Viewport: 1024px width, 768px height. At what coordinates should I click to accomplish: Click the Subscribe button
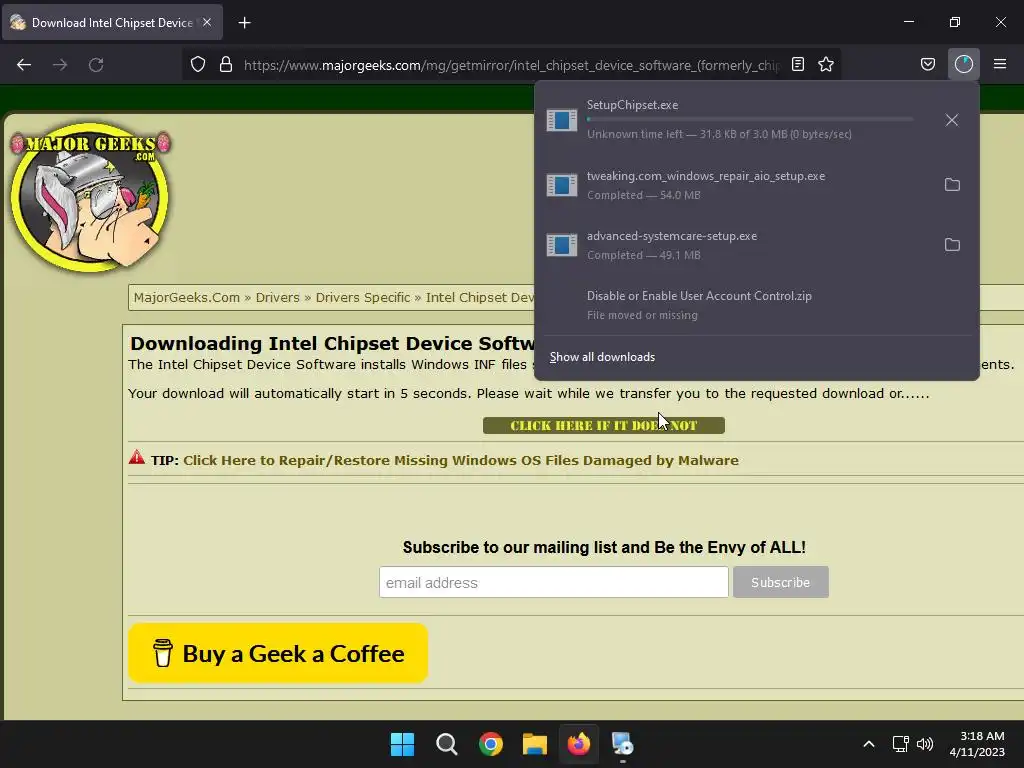pyautogui.click(x=780, y=582)
